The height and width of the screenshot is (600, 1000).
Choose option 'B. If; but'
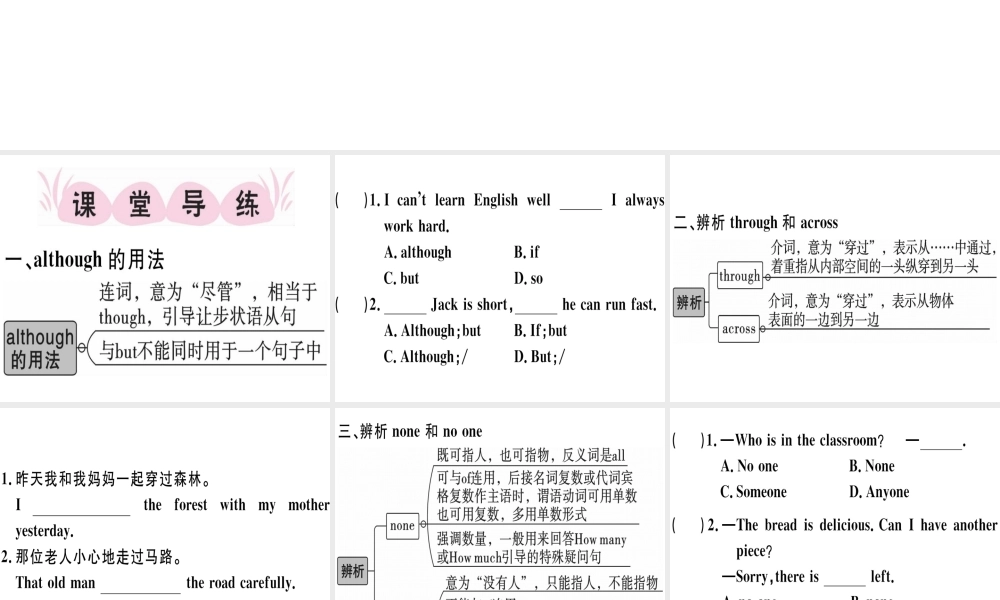point(540,330)
